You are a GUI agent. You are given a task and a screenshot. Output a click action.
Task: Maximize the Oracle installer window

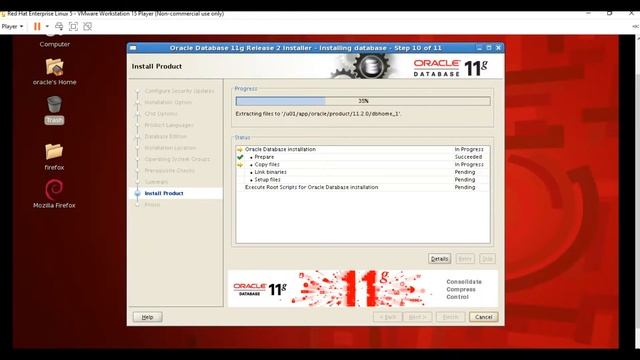point(489,48)
